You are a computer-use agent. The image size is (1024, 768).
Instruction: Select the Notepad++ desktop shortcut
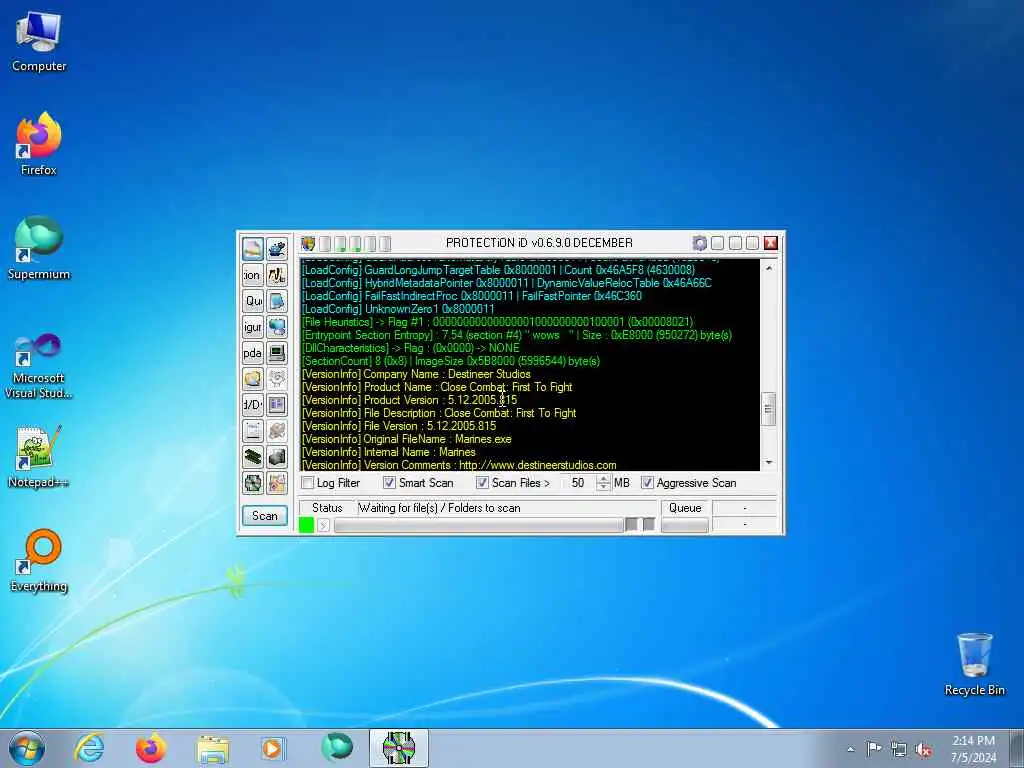point(38,456)
